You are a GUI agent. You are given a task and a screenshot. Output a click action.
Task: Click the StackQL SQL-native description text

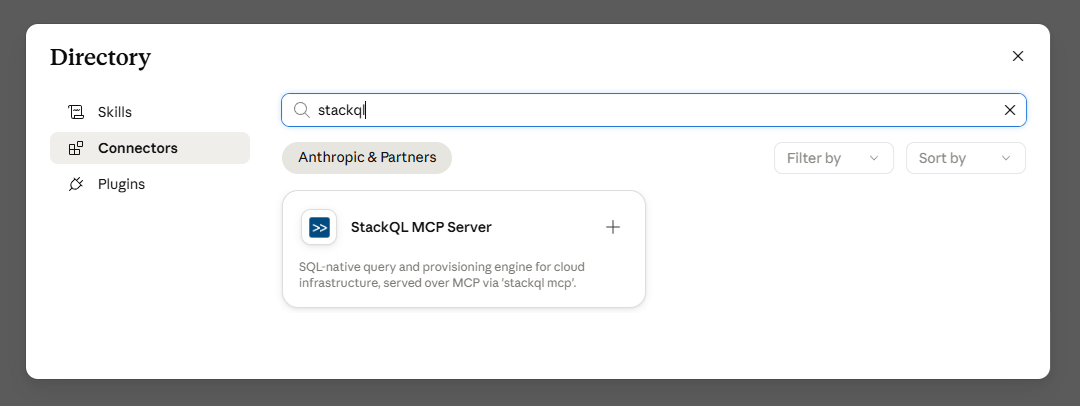point(442,274)
